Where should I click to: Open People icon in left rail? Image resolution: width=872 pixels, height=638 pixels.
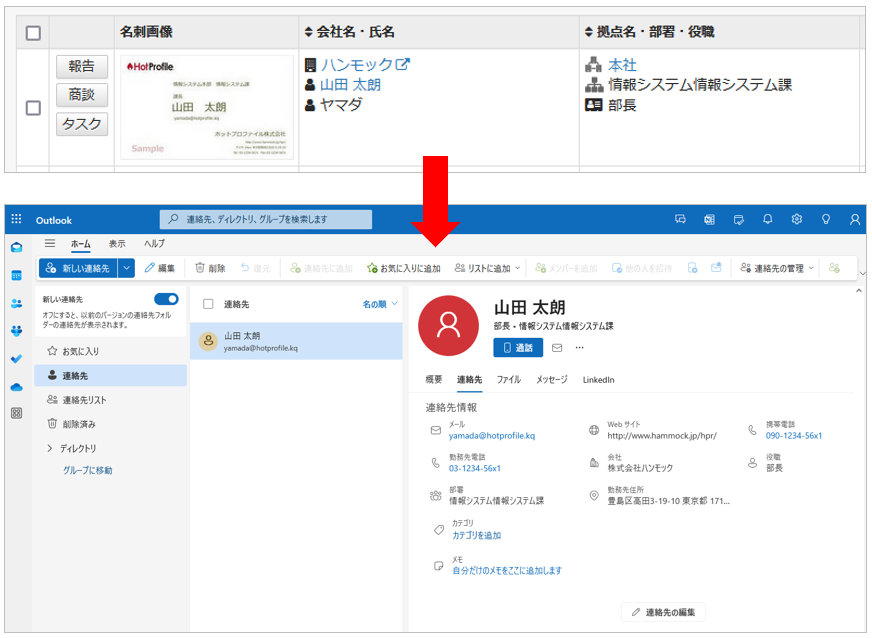17,304
